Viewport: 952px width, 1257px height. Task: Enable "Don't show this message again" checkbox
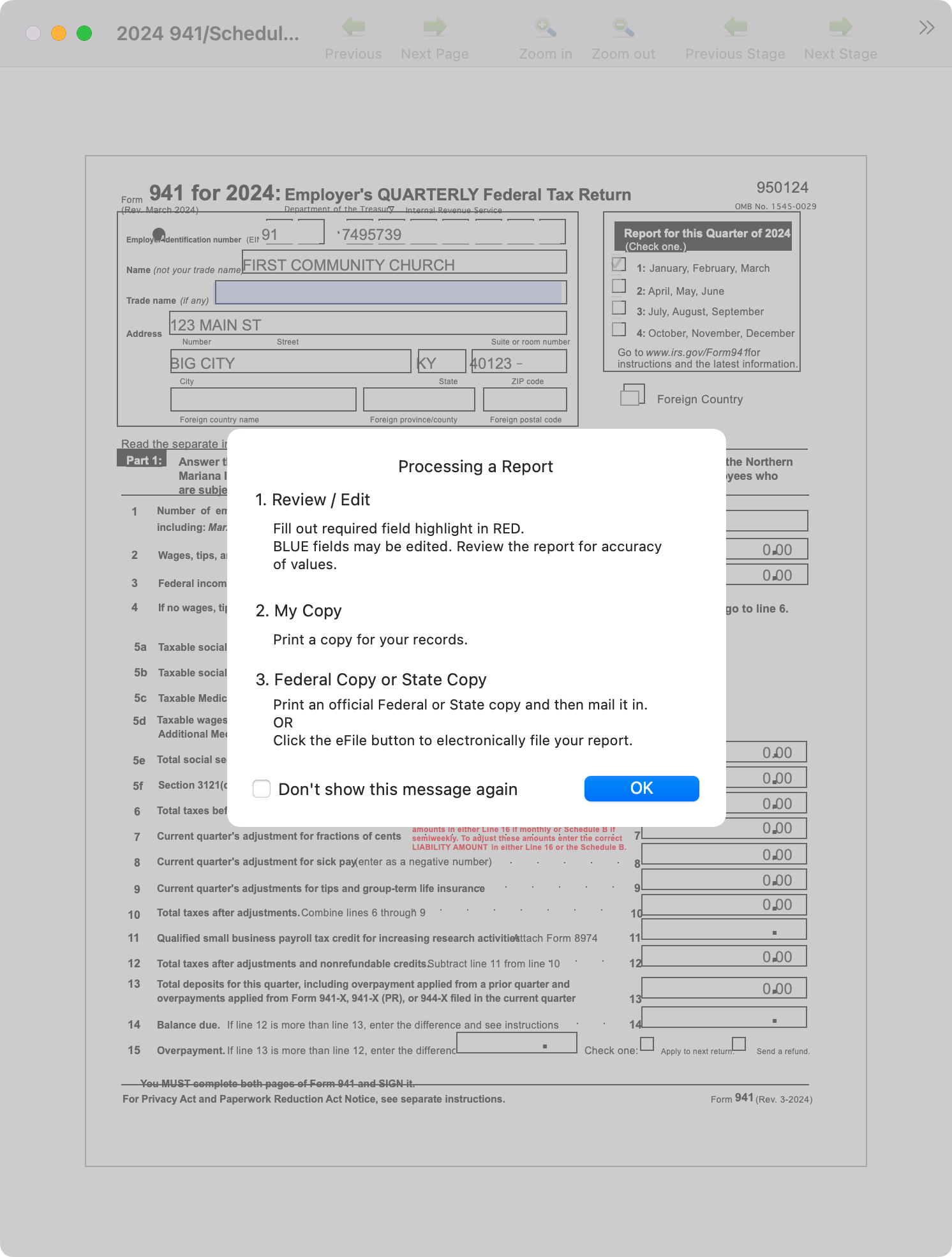pyautogui.click(x=262, y=789)
